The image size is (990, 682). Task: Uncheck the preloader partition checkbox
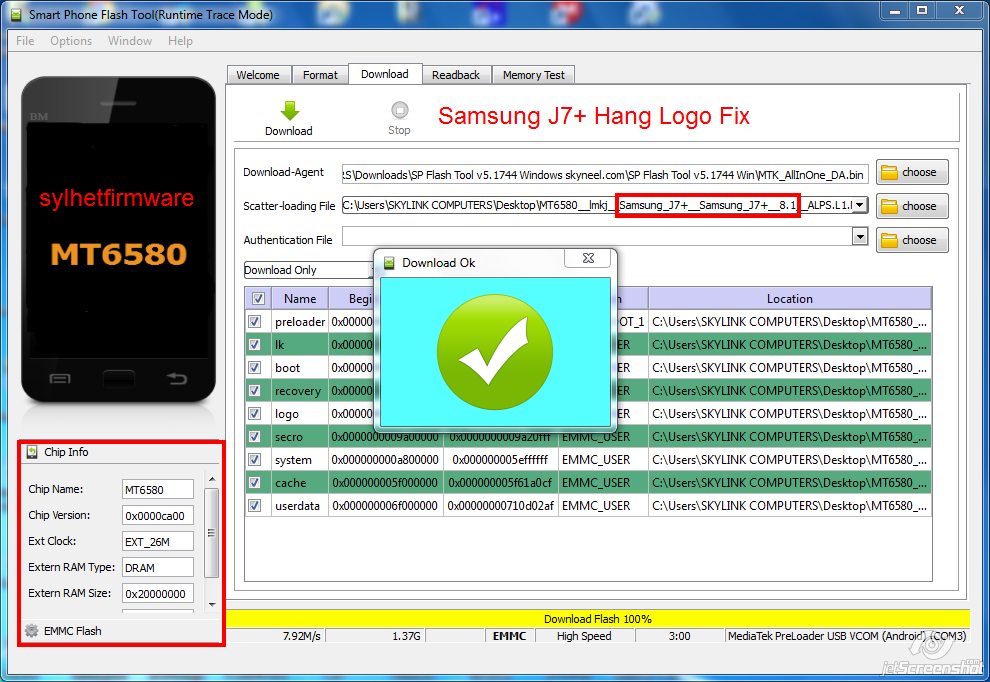[254, 321]
